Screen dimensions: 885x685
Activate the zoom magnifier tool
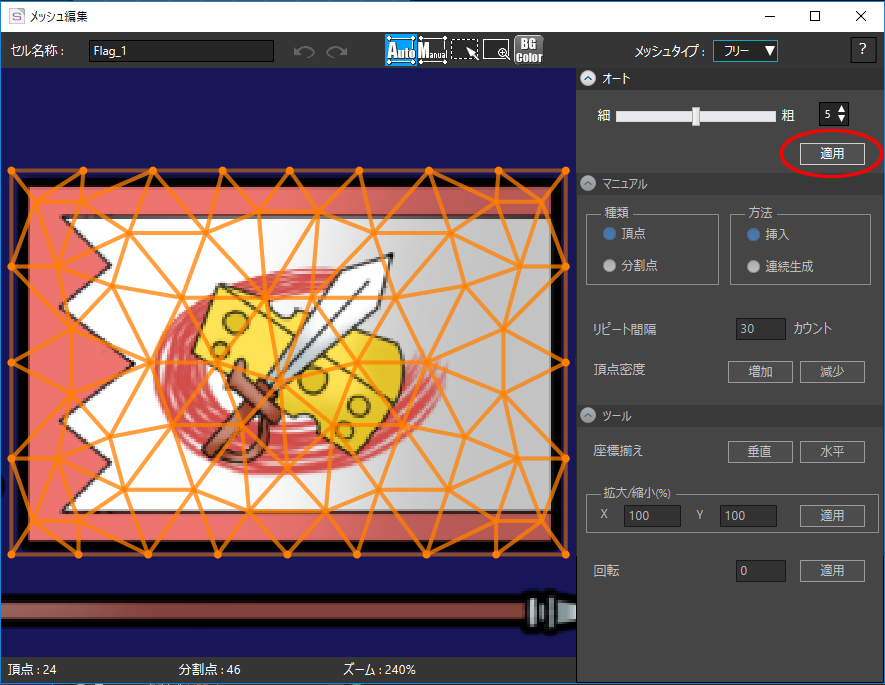coord(496,50)
